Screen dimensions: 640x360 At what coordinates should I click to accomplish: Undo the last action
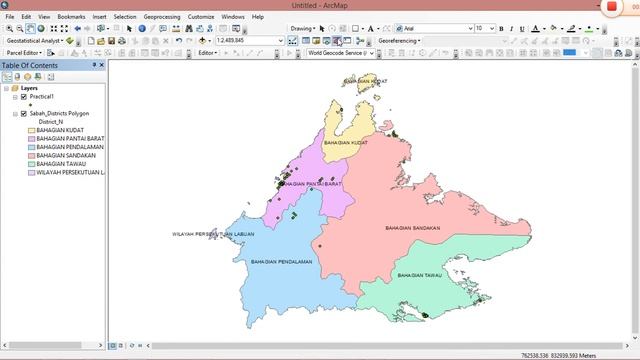tap(178, 41)
